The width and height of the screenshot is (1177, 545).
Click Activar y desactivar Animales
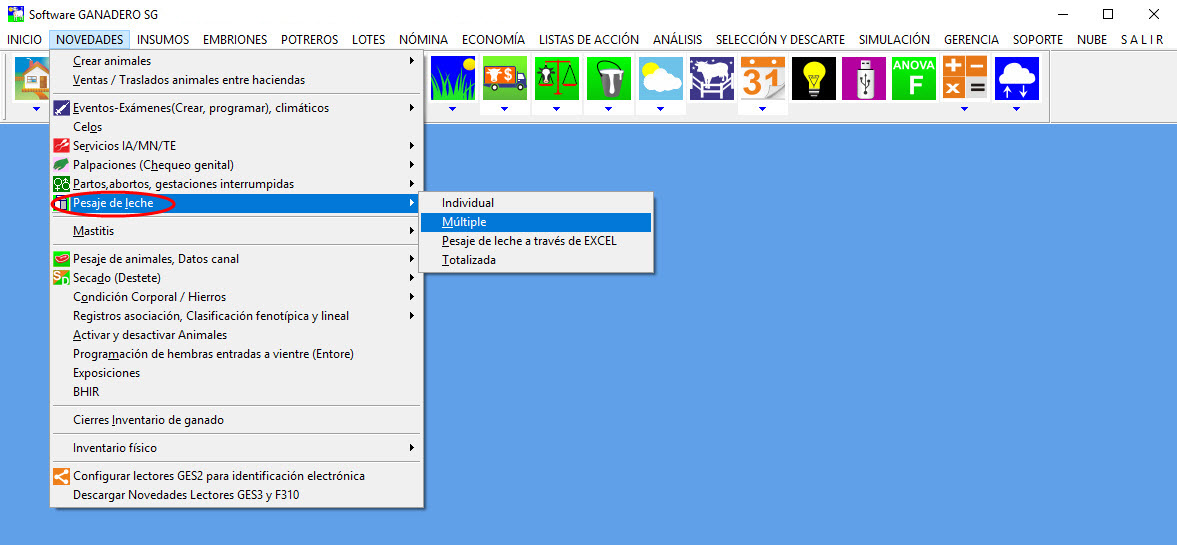150,335
